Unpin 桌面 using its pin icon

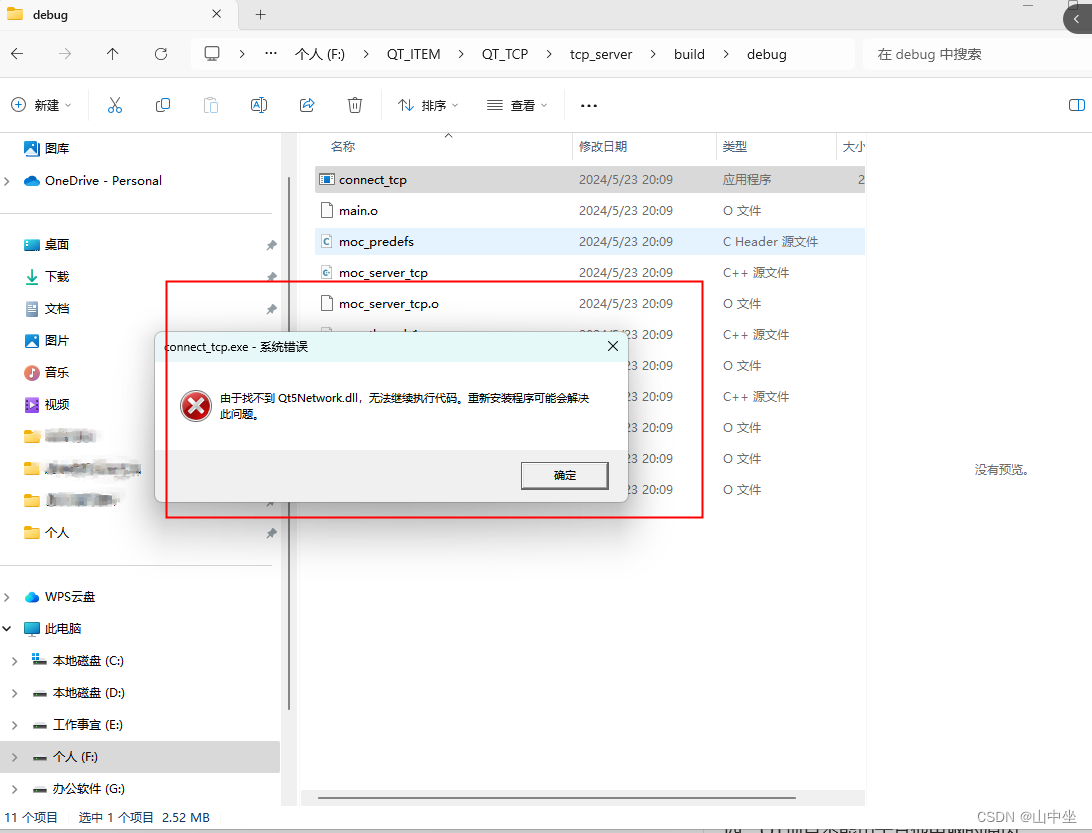[x=272, y=245]
